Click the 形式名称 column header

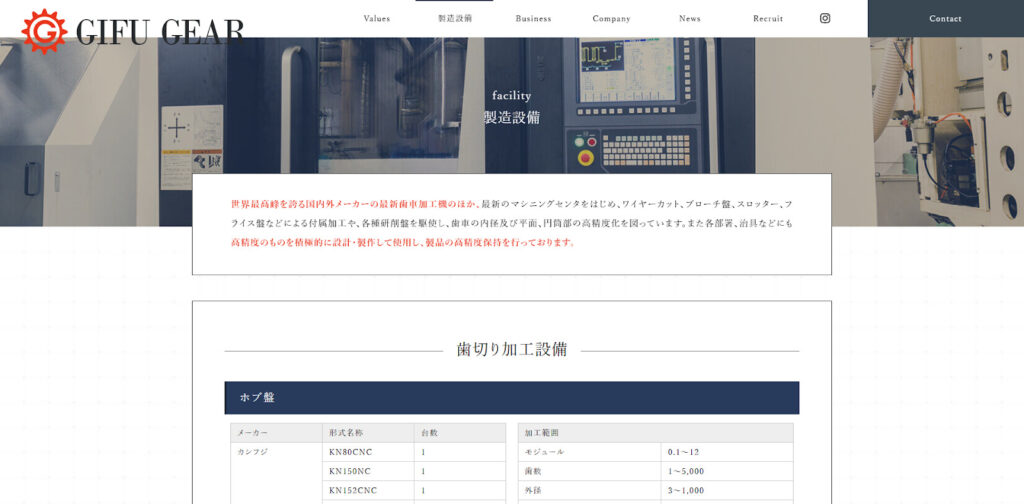[346, 433]
